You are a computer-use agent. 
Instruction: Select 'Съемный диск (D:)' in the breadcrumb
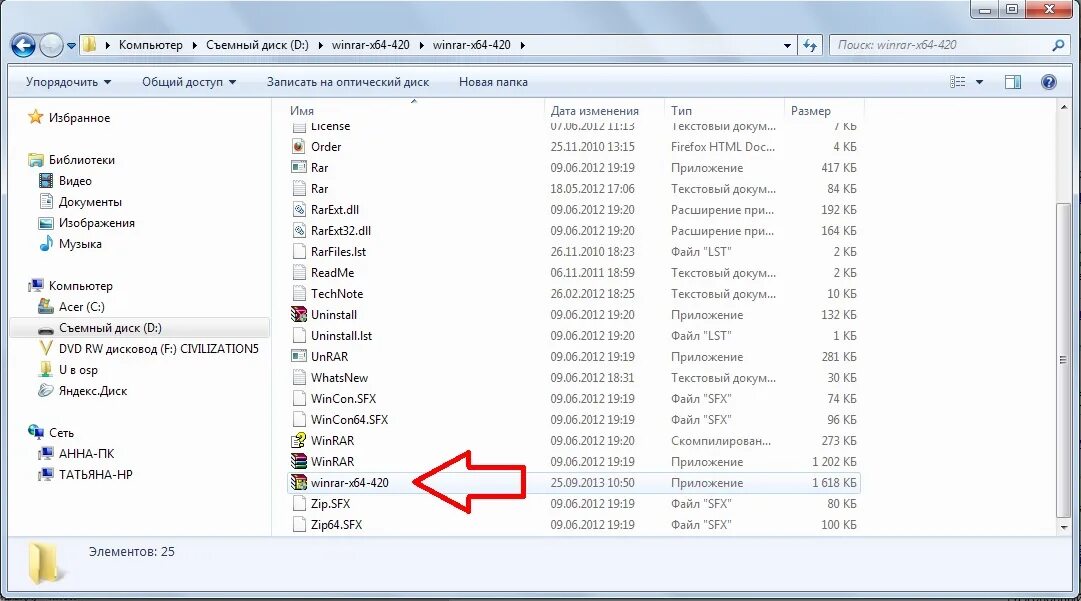pyautogui.click(x=257, y=45)
